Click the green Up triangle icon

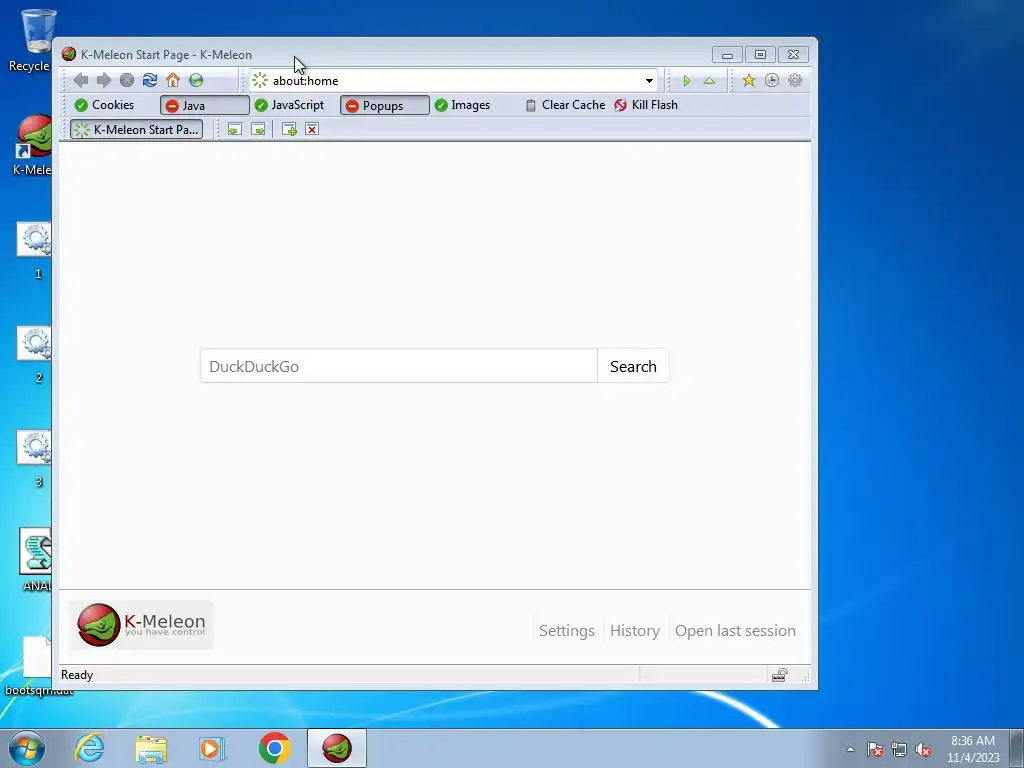point(709,81)
